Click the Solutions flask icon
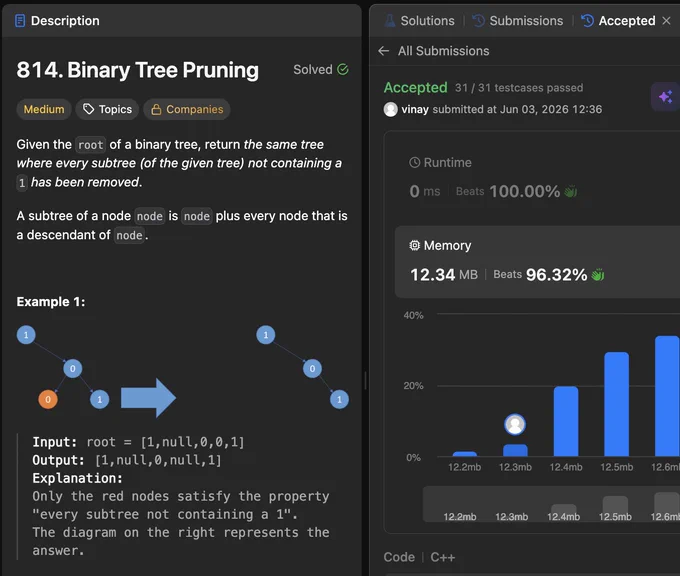 390,20
